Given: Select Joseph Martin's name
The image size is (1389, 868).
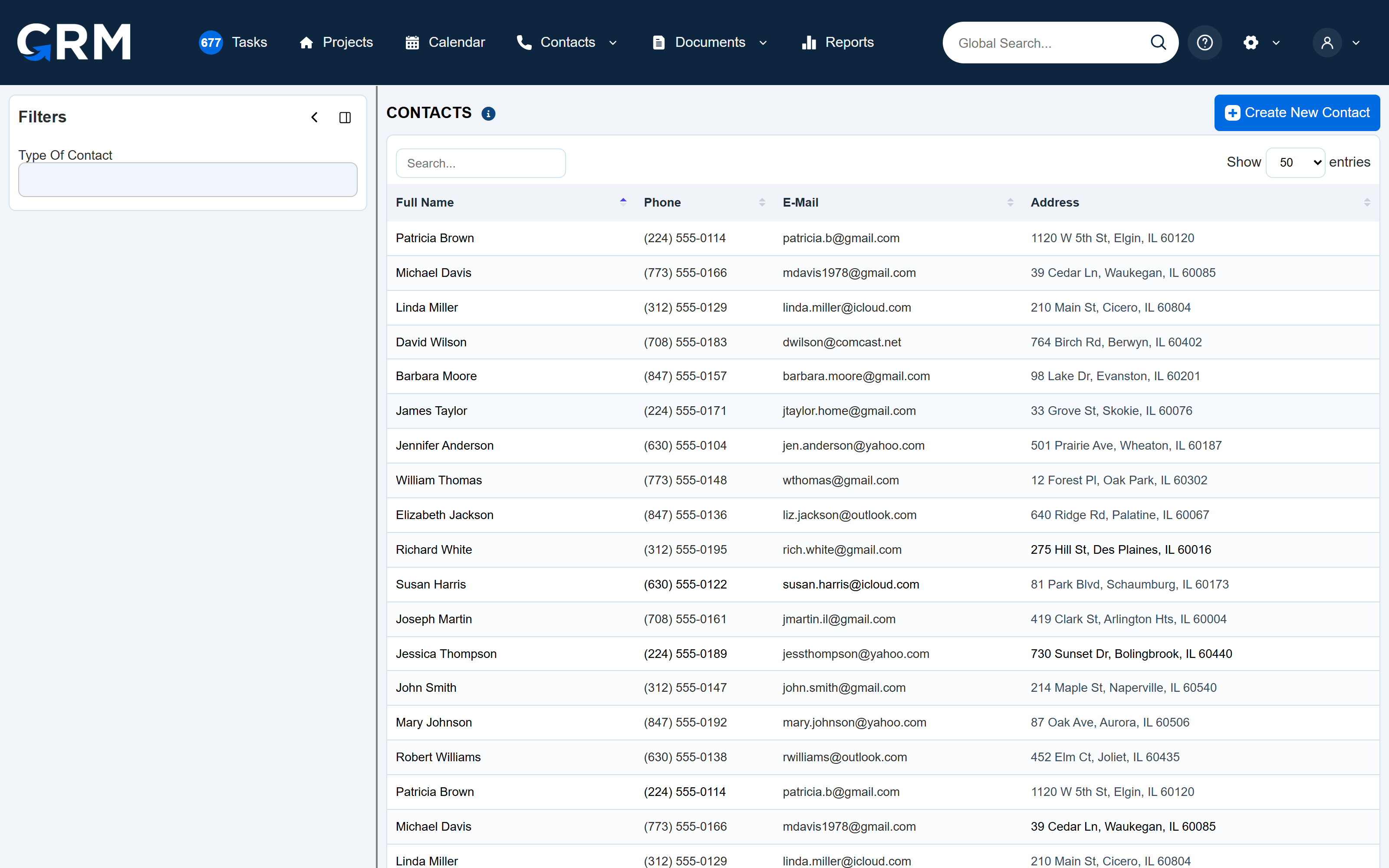Looking at the screenshot, I should [433, 619].
